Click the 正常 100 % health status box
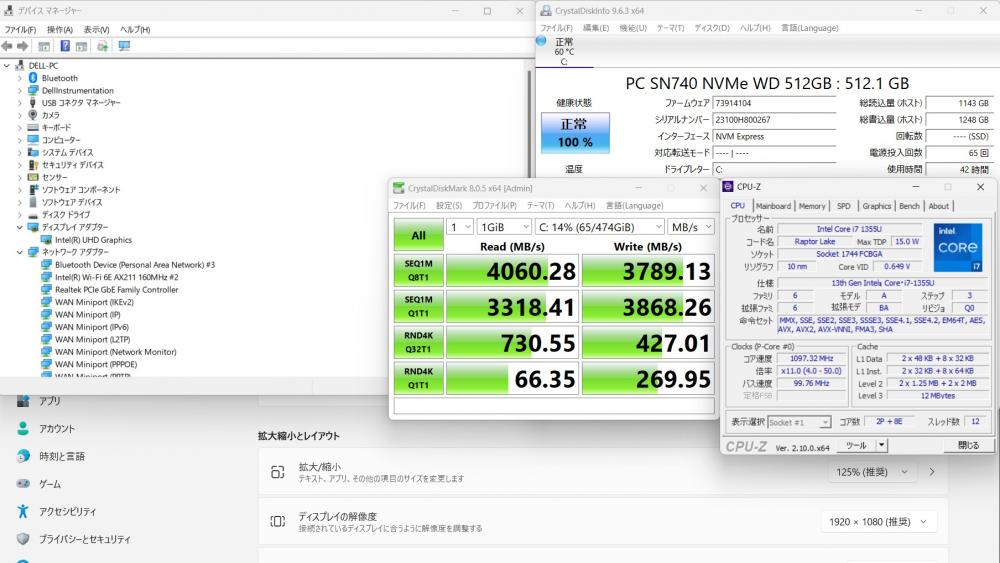Image resolution: width=1000 pixels, height=563 pixels. click(575, 133)
